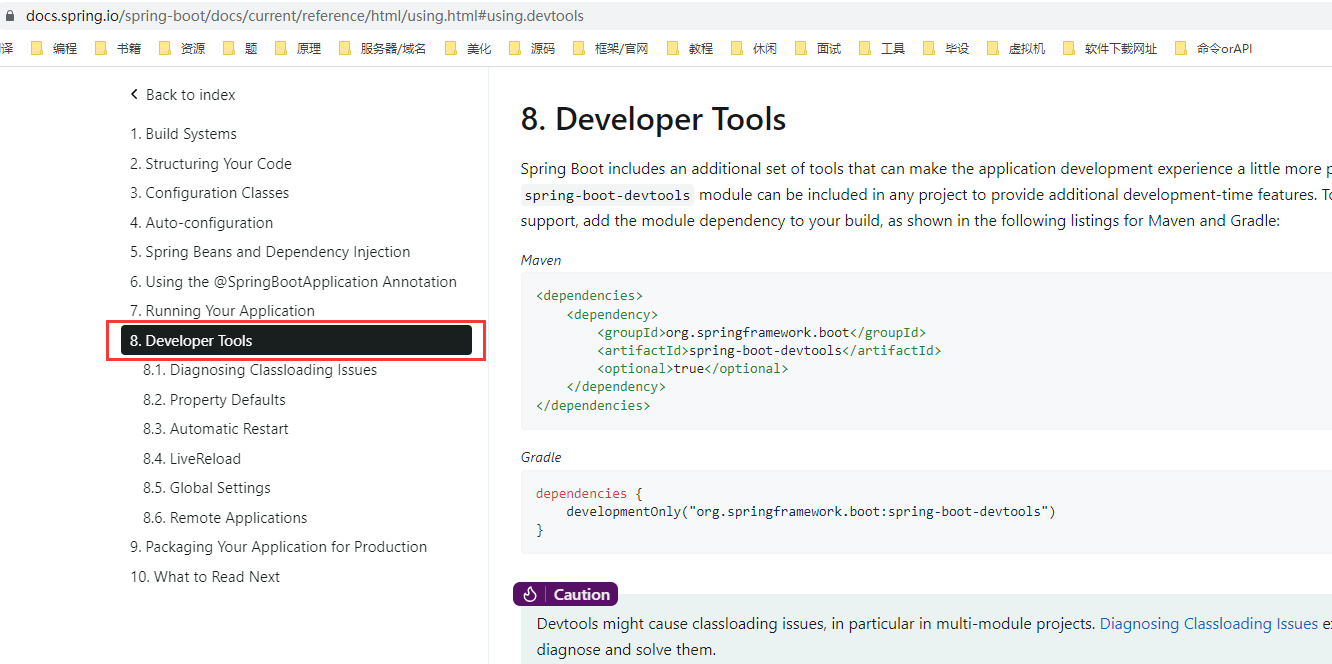Open section 2. Structuring Your Code
This screenshot has height=664, width=1332.
tap(211, 164)
